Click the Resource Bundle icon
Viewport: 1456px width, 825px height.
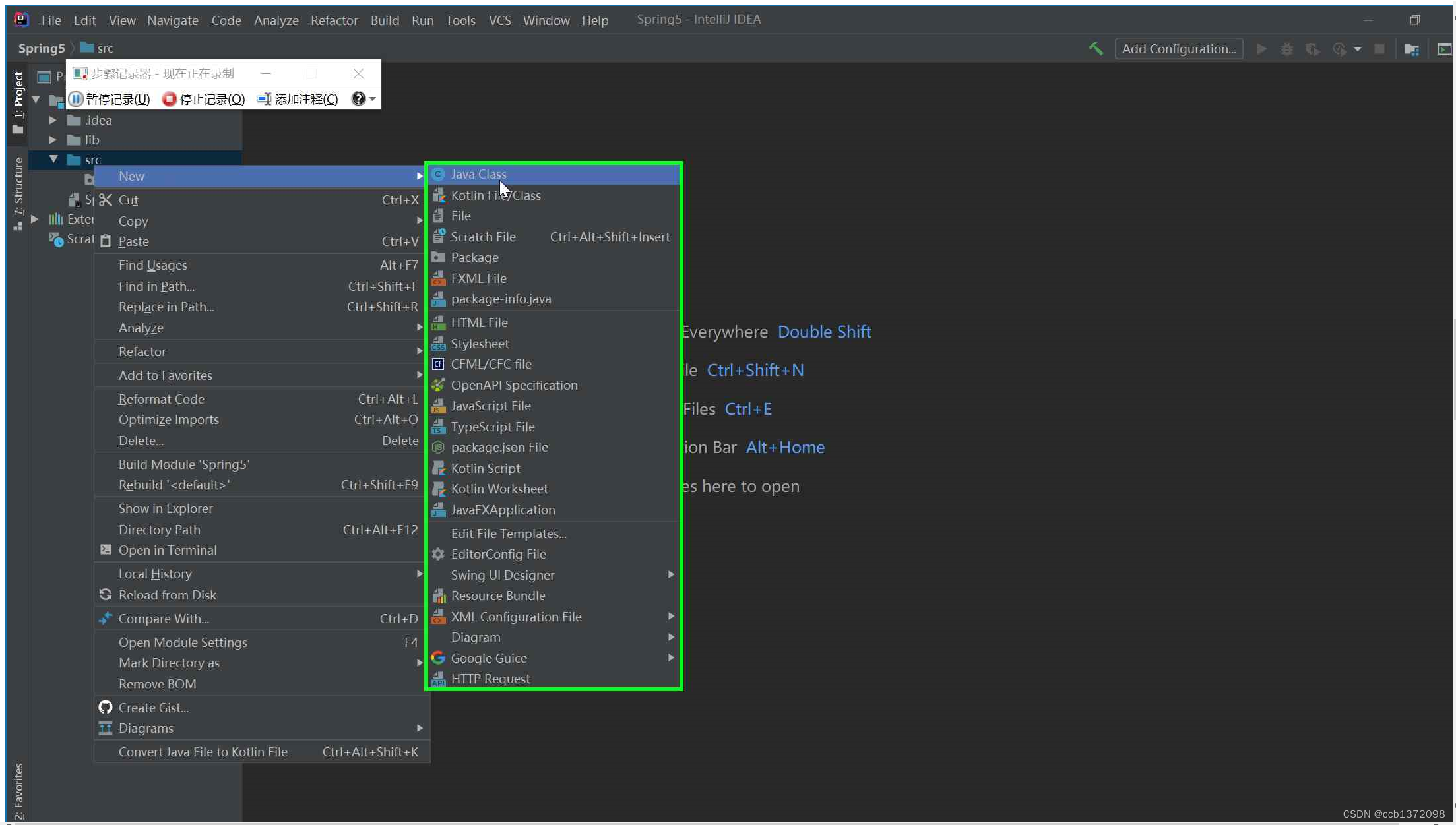pyautogui.click(x=438, y=596)
